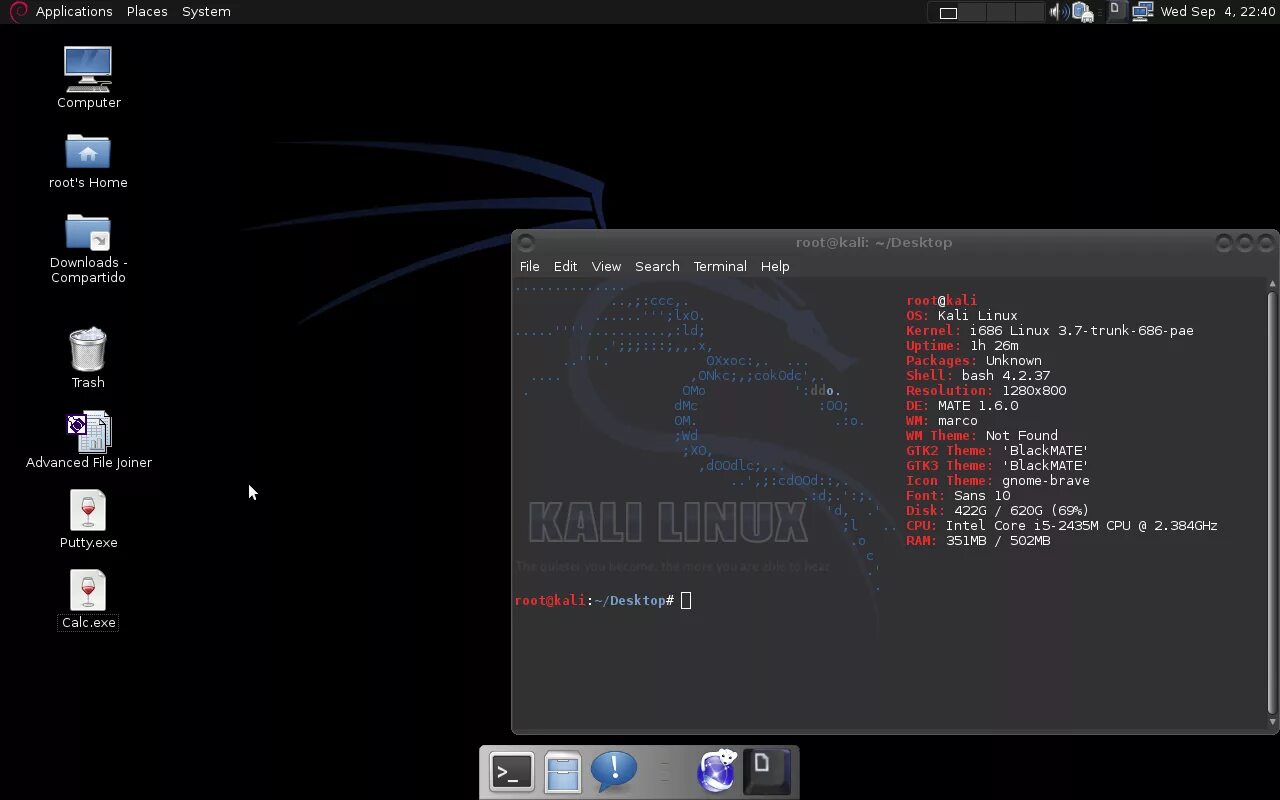Switch to the third workspace in switcher
This screenshot has height=800, width=1280.
1002,12
